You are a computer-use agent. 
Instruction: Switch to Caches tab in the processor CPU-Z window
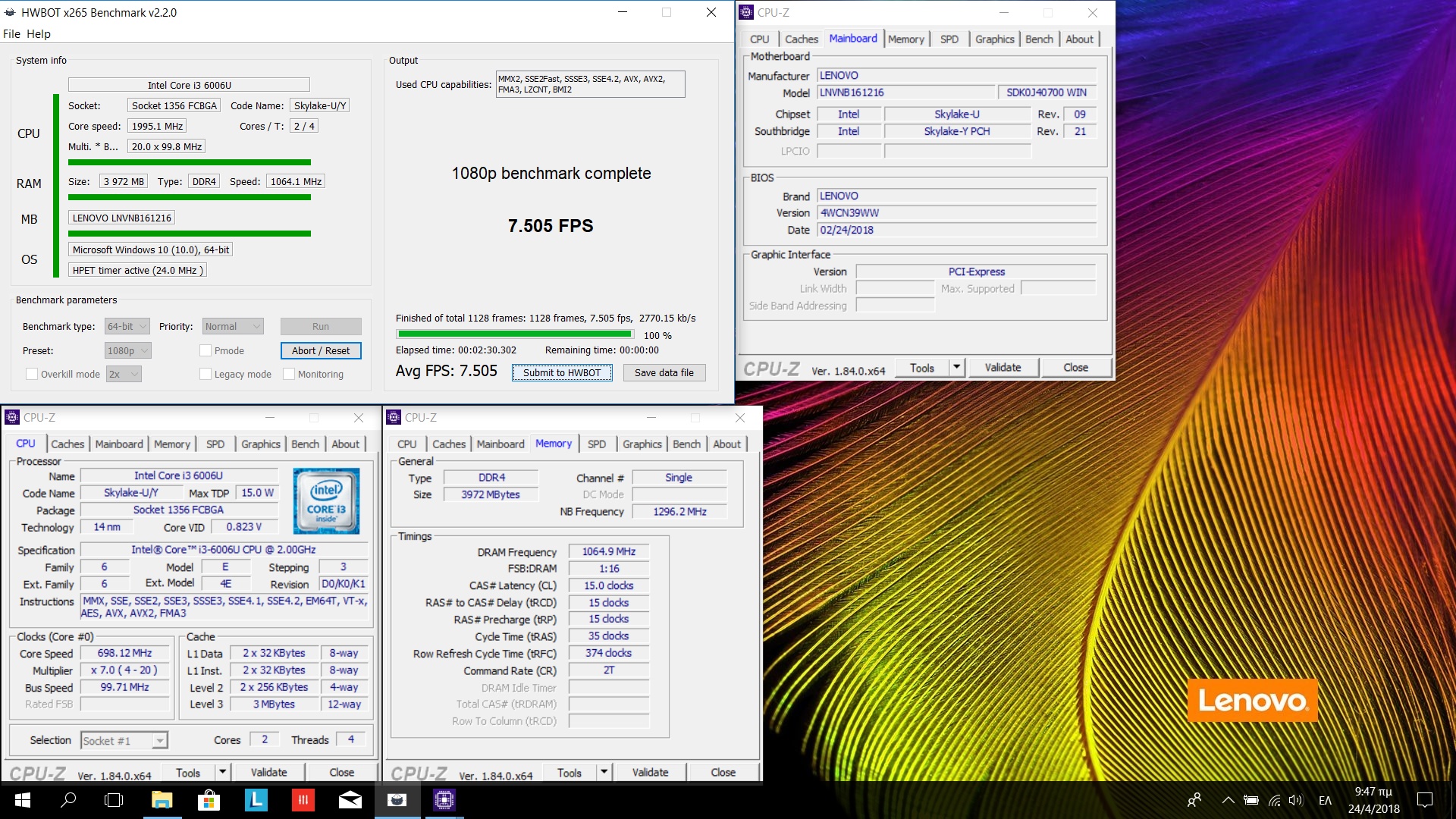pyautogui.click(x=67, y=444)
